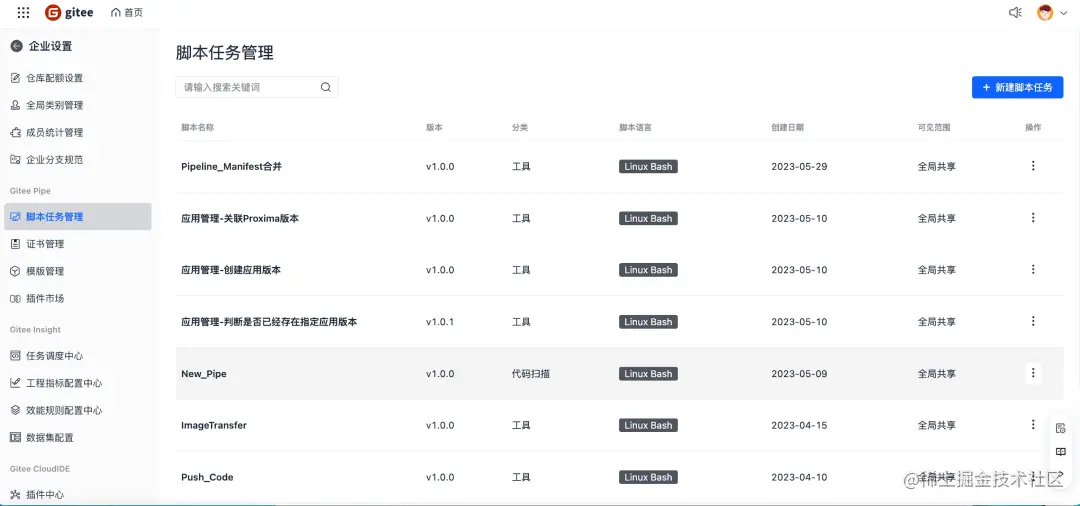Click the floating feedback document icon

coord(1061,428)
